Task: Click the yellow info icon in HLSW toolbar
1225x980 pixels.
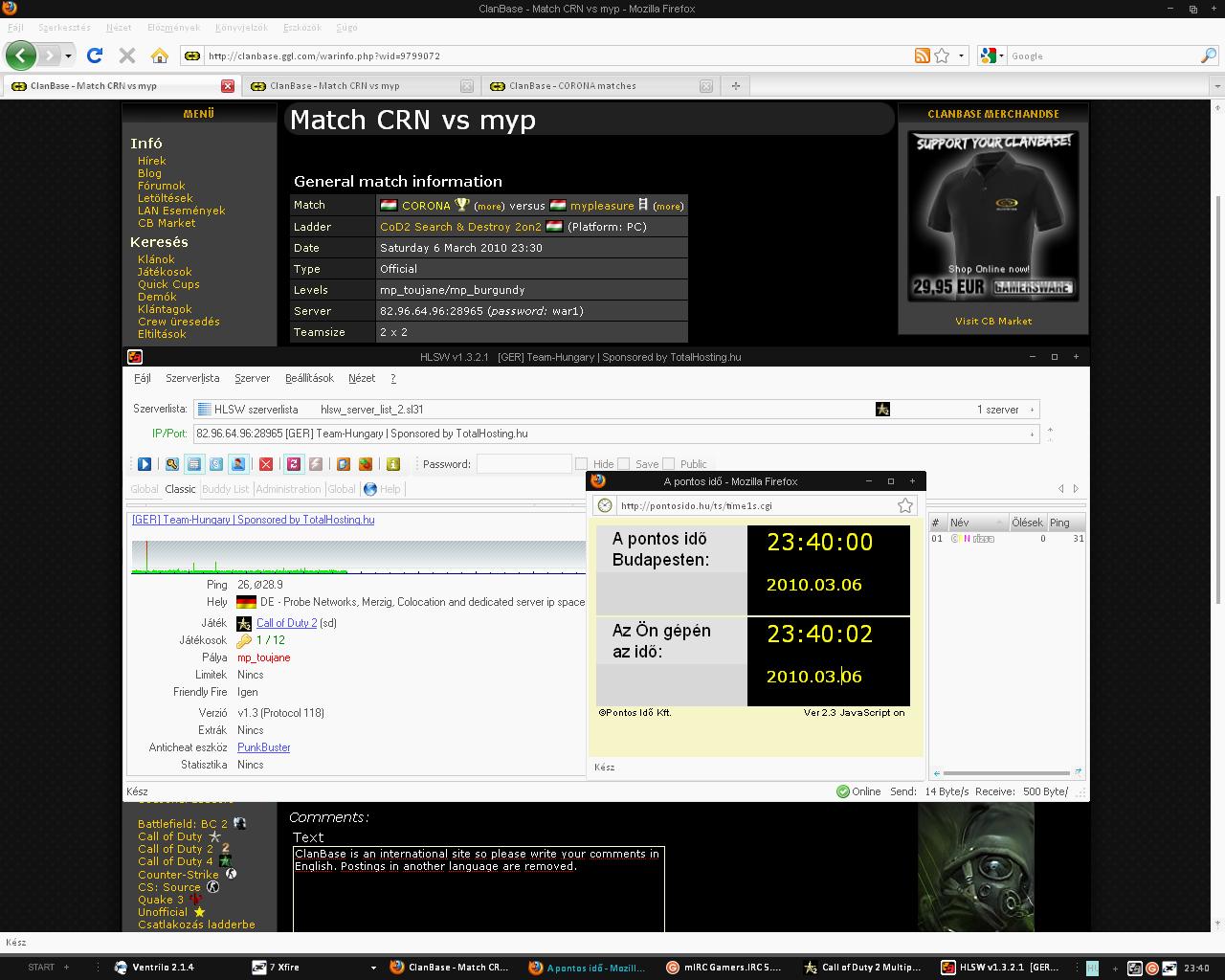Action: (x=392, y=464)
